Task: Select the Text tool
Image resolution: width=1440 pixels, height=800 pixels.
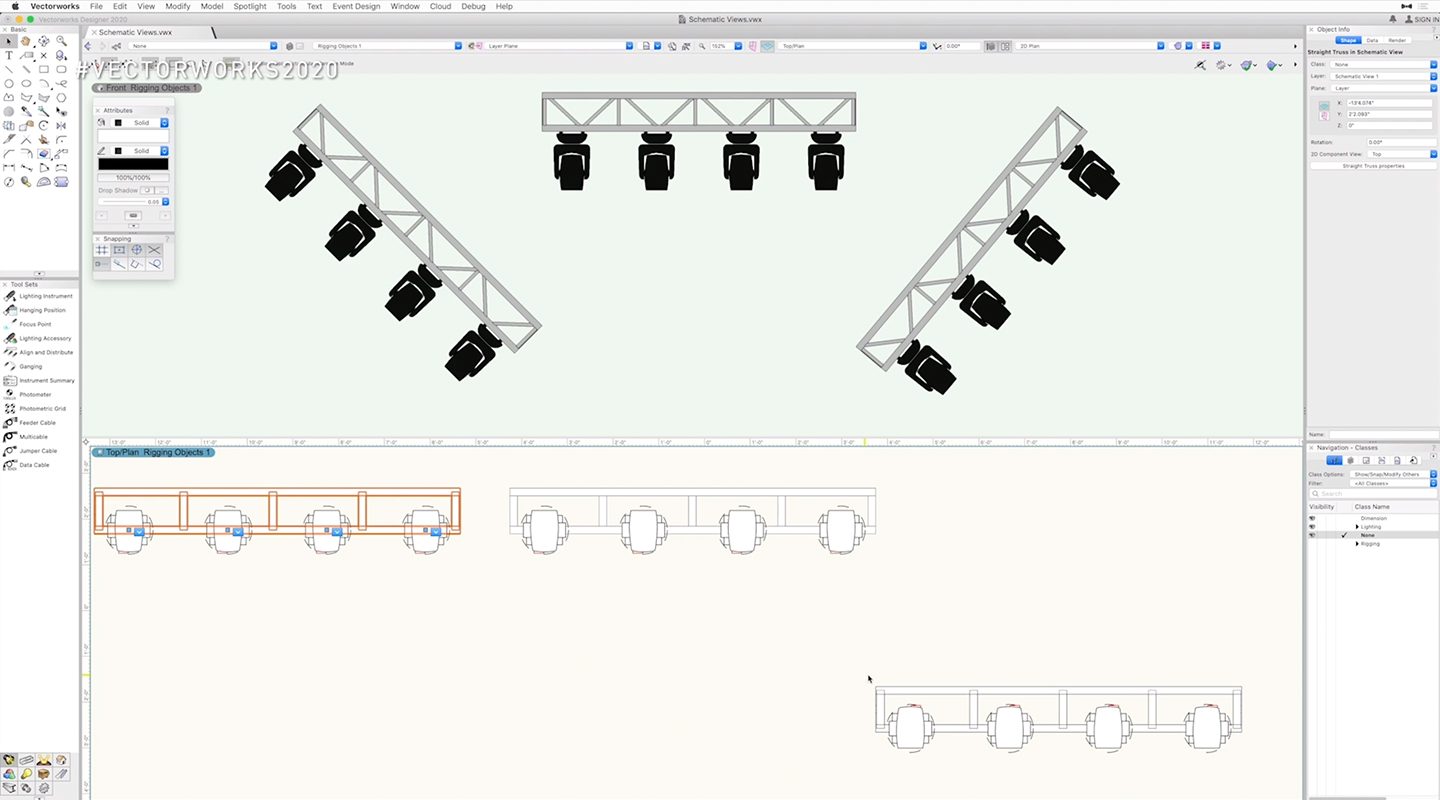Action: 9,55
